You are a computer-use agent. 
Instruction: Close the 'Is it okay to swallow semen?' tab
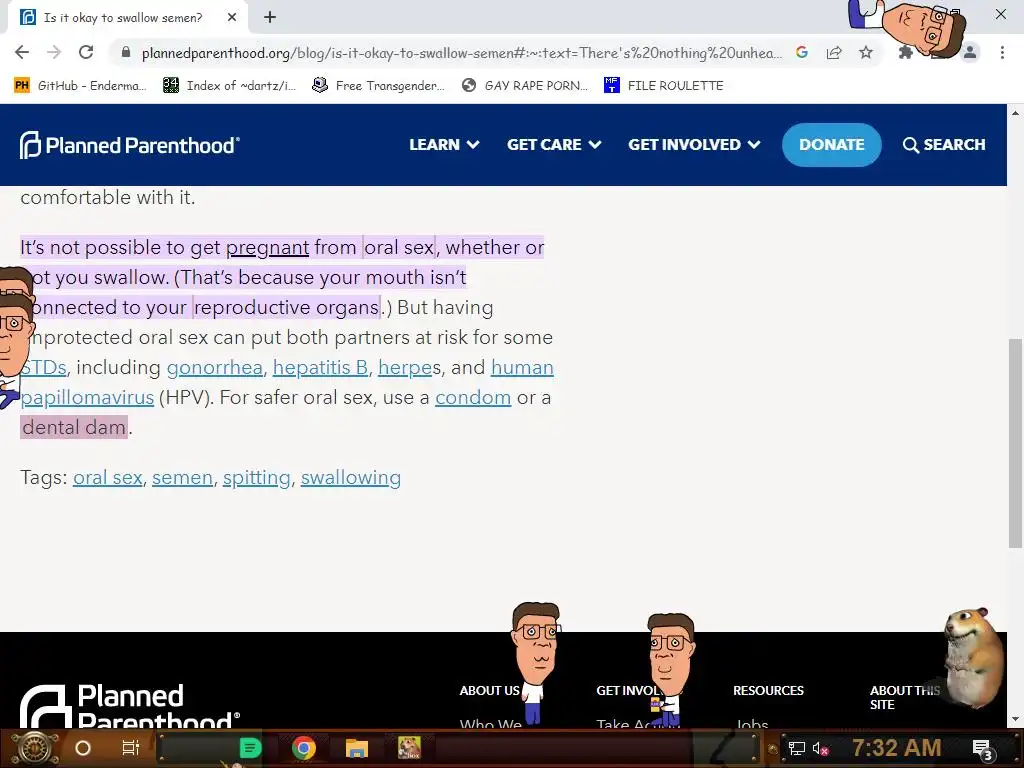coord(232,18)
